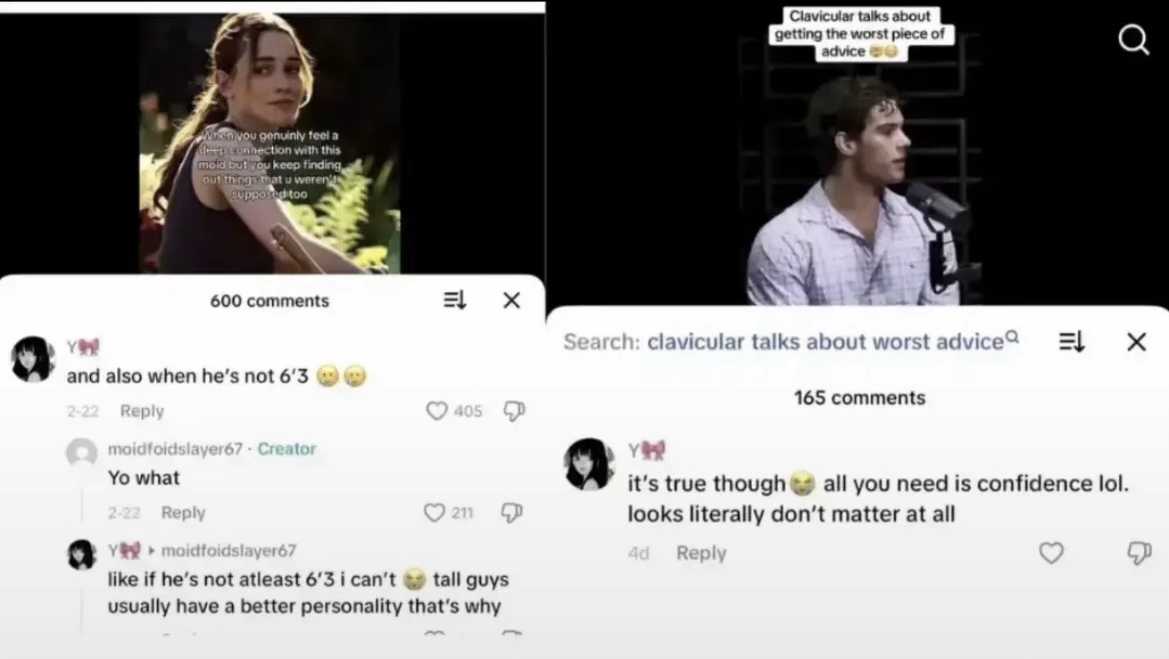The height and width of the screenshot is (659, 1169).
Task: Reply to the 'and also when he's not 6'3' comment
Action: pyautogui.click(x=142, y=411)
